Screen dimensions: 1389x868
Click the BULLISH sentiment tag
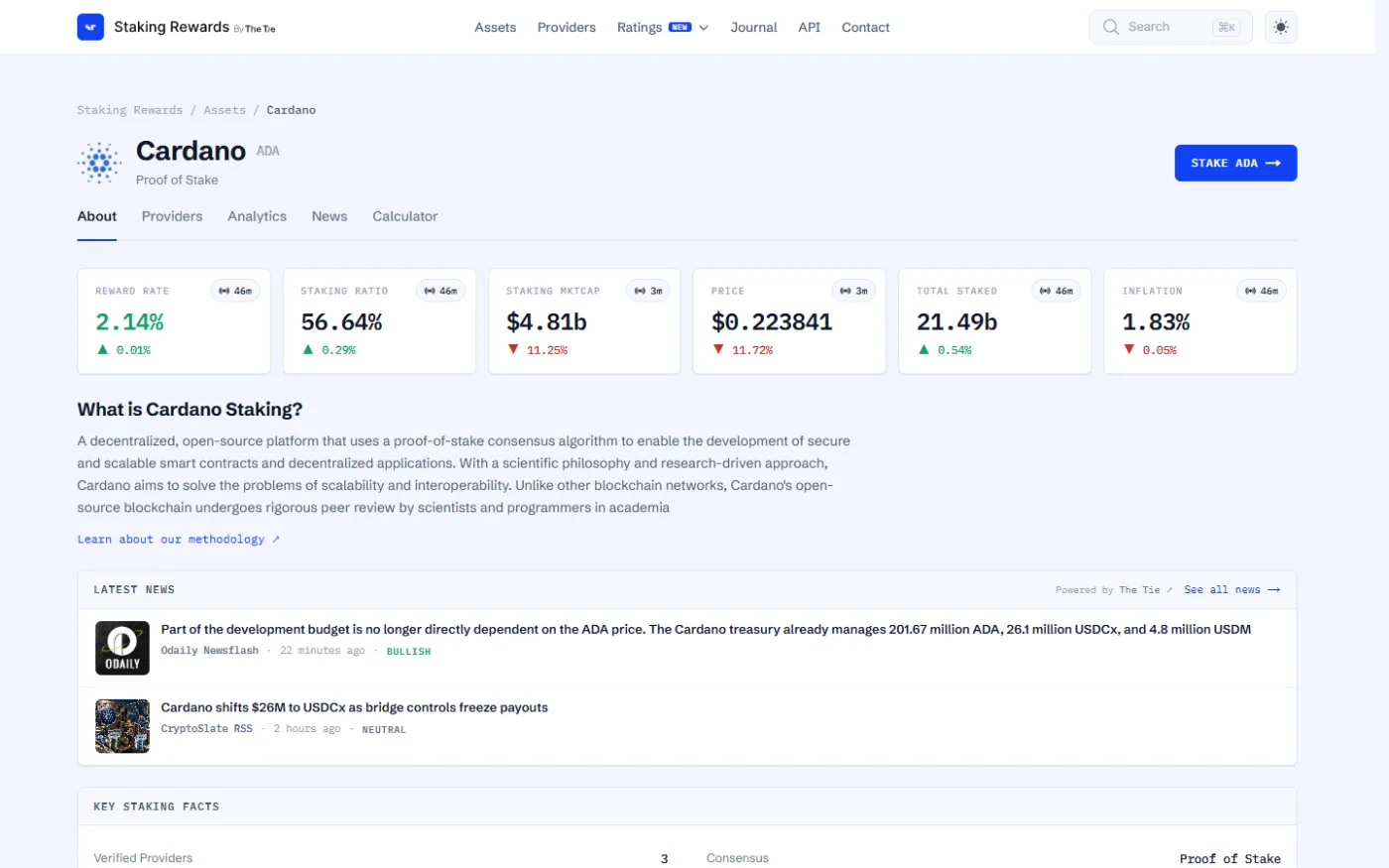[409, 652]
